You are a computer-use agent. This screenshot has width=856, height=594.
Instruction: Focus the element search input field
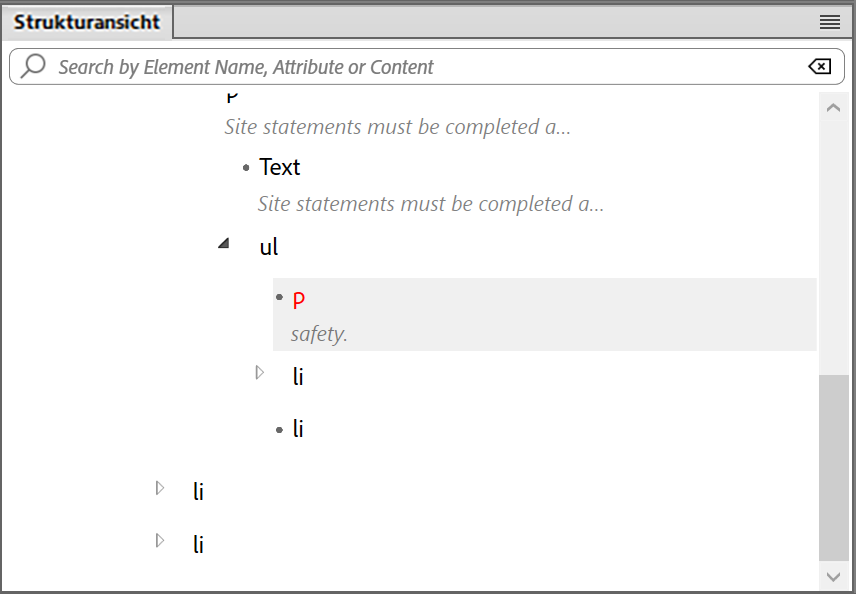(x=420, y=67)
